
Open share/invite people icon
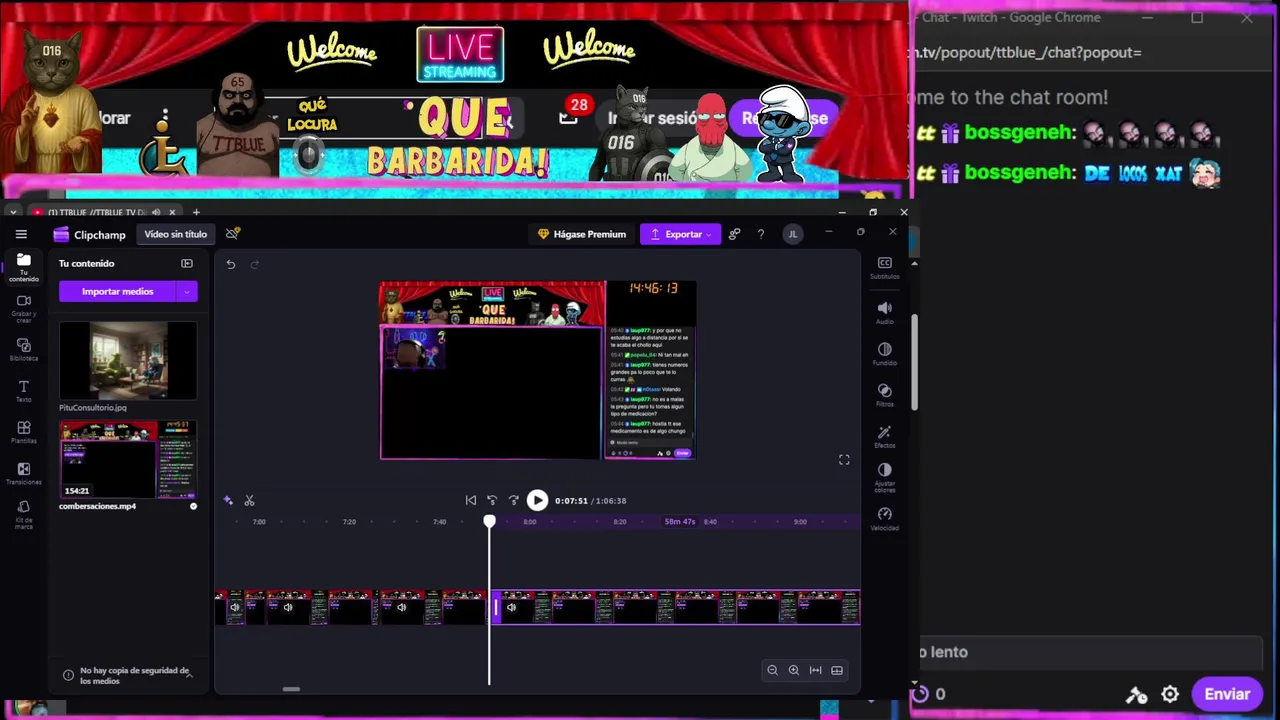pyautogui.click(x=734, y=234)
